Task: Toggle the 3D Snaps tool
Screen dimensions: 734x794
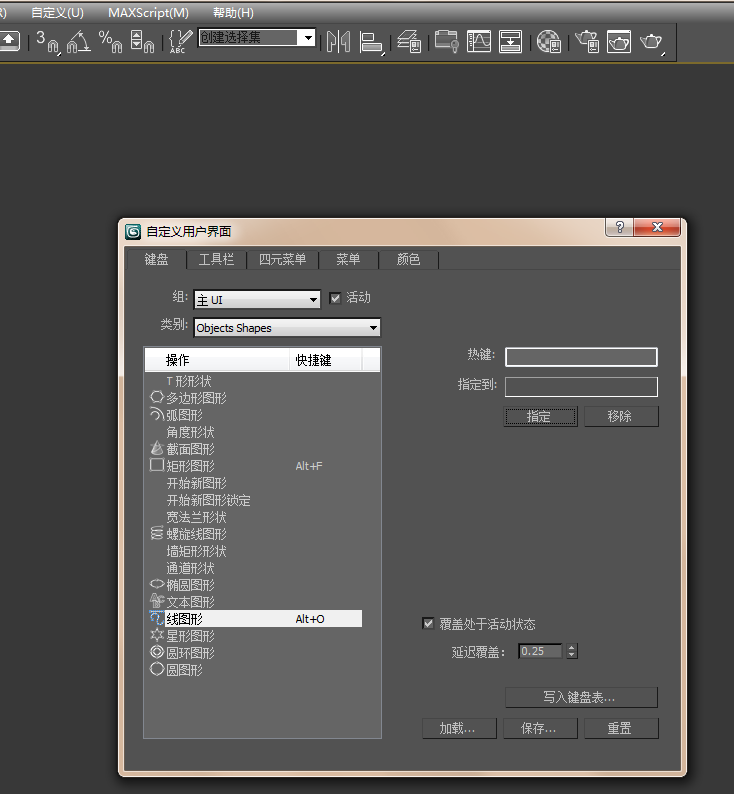Action: tap(47, 42)
